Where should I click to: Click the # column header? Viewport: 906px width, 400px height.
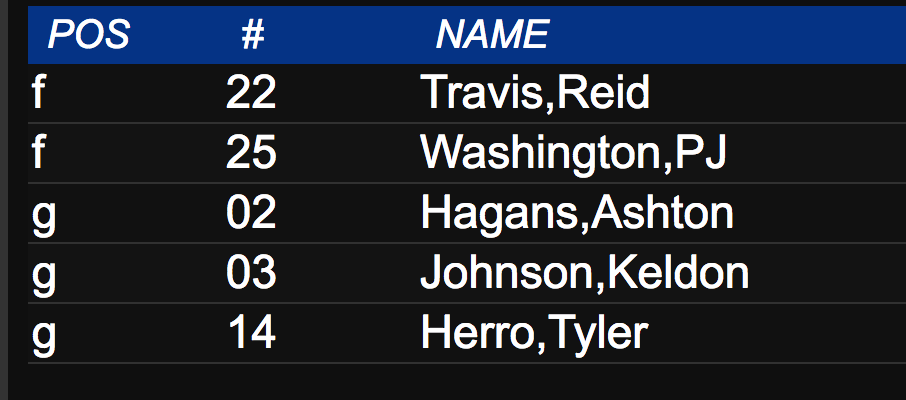point(253,34)
